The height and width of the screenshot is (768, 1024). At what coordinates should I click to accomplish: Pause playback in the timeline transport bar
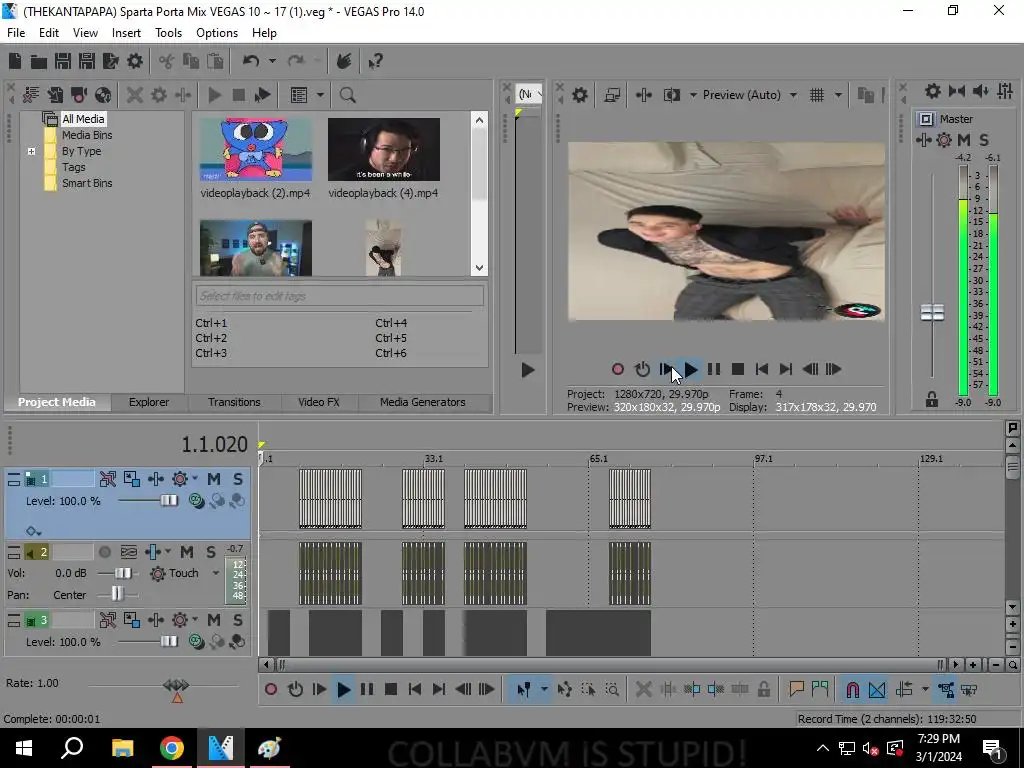click(x=367, y=690)
